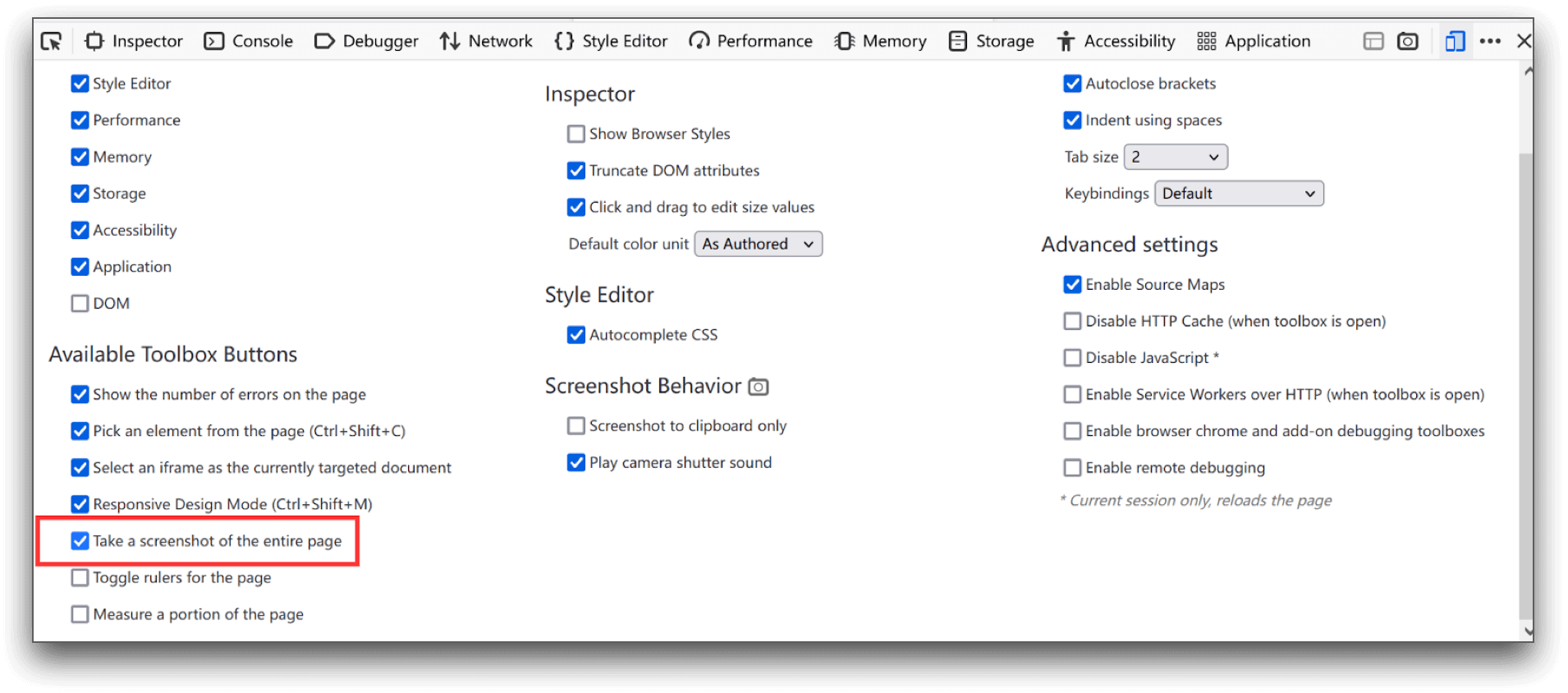
Task: Enable Disable JavaScript option
Action: [x=1072, y=358]
